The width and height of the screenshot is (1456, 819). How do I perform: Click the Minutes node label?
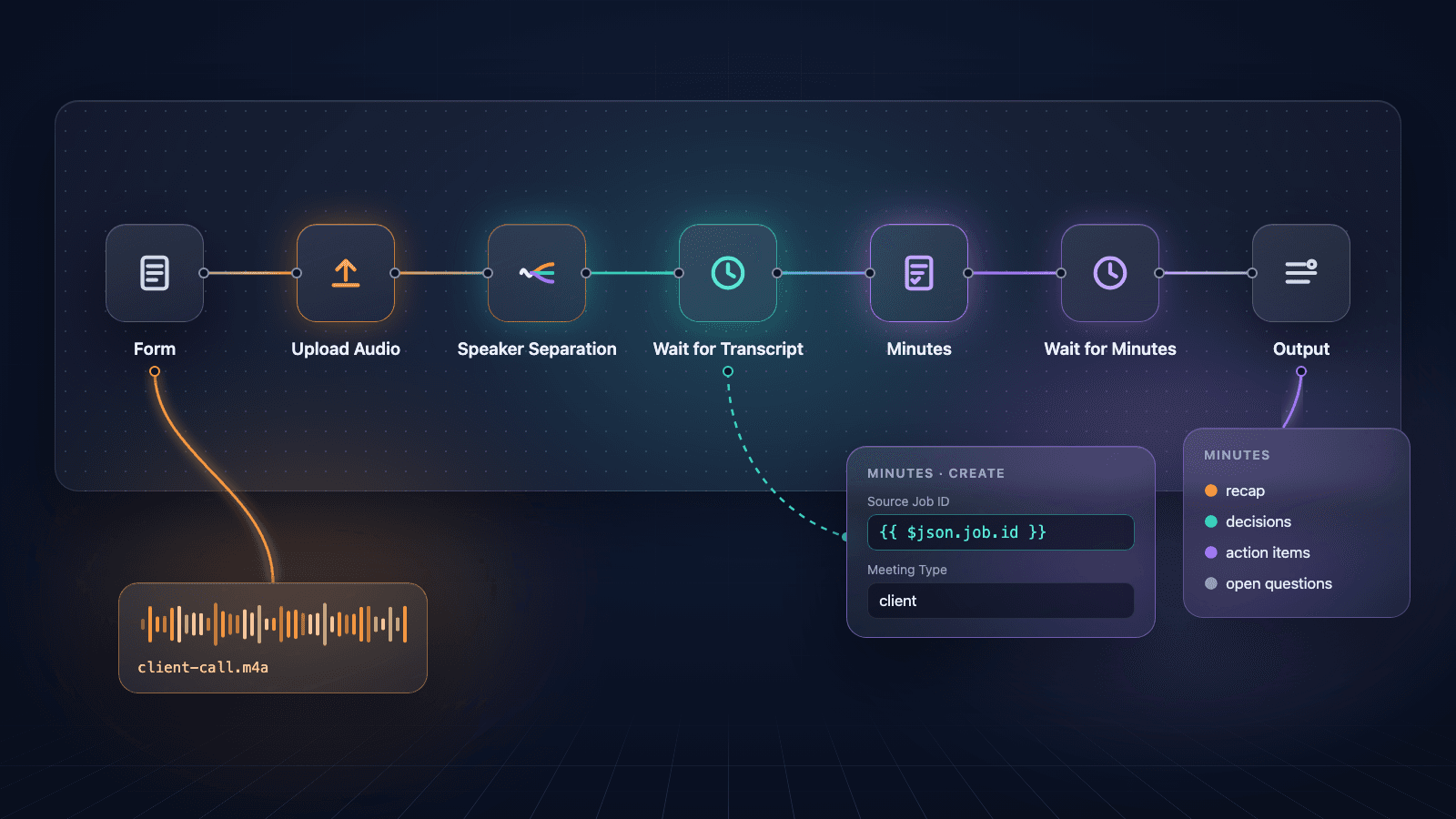[919, 349]
